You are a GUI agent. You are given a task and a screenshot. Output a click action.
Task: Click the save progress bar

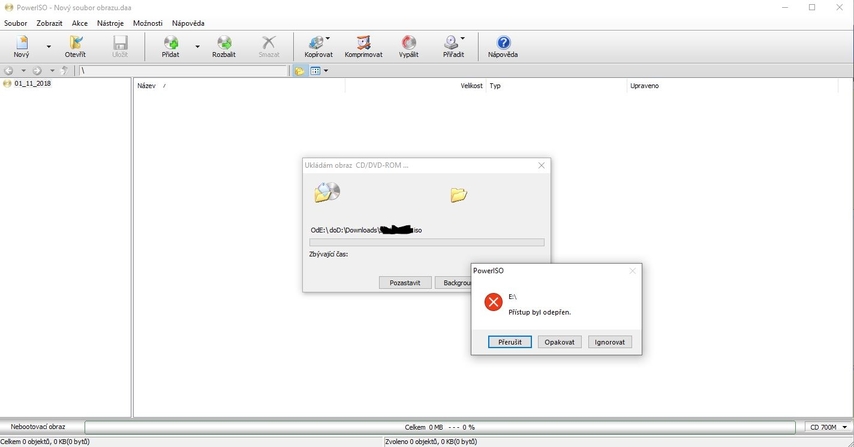426,242
